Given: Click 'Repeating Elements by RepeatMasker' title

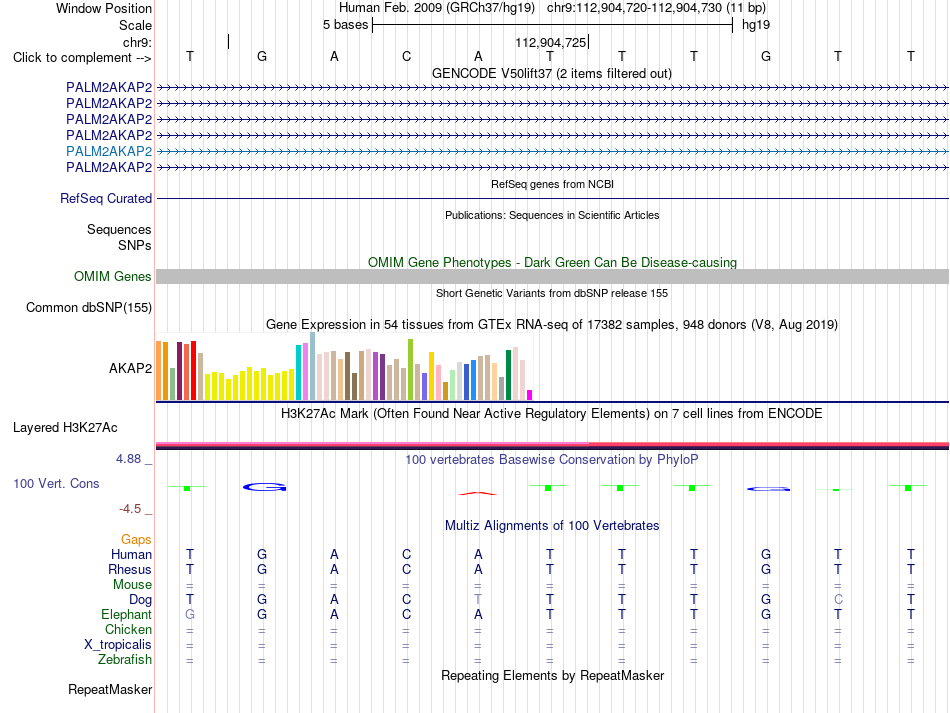Looking at the screenshot, I should [553, 675].
